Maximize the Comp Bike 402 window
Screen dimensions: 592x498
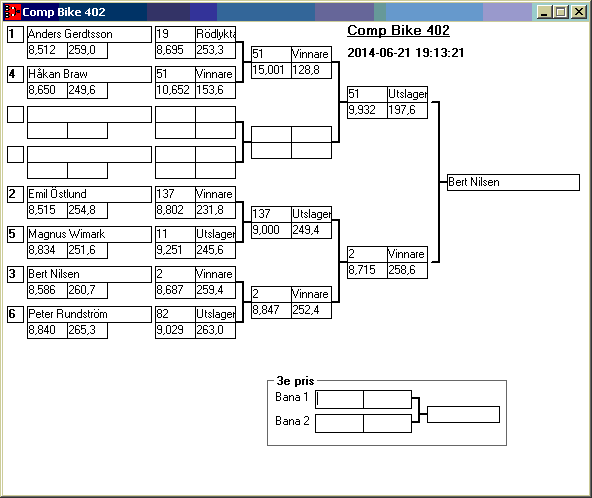pyautogui.click(x=561, y=12)
